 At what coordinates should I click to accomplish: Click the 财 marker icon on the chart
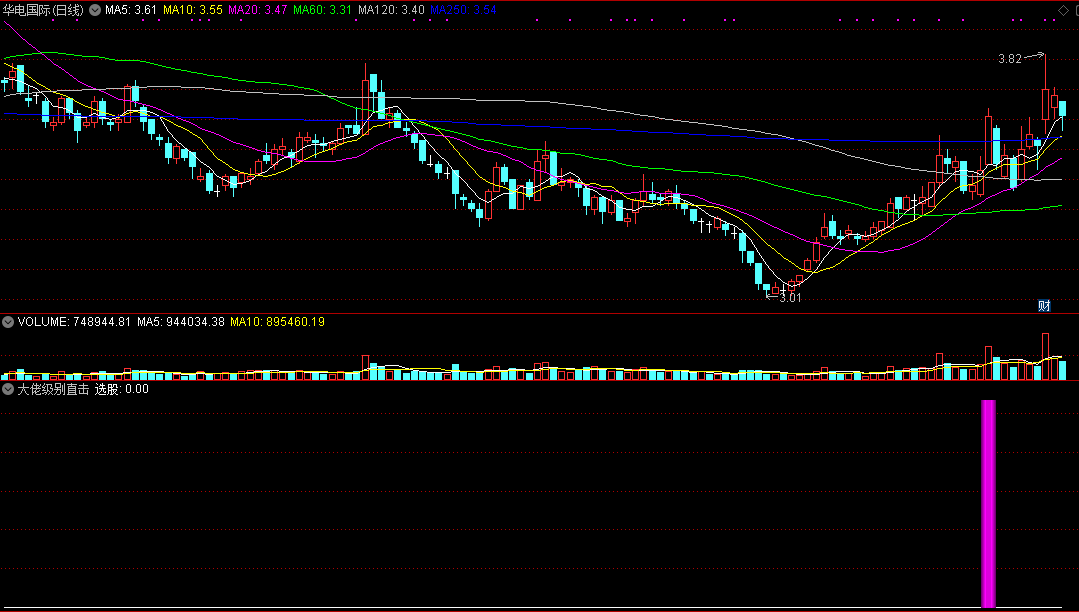click(1044, 306)
